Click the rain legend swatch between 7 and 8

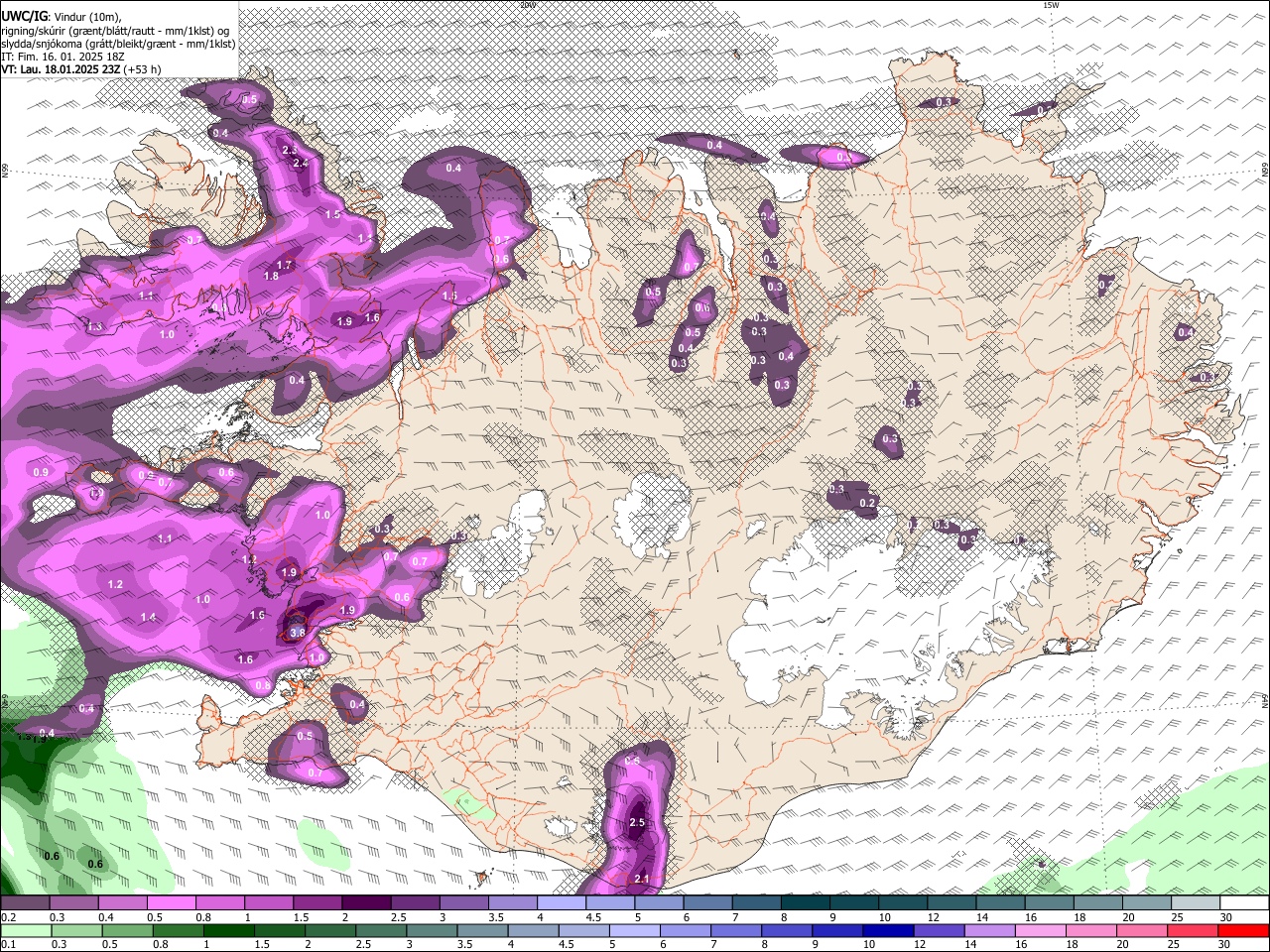737,930
